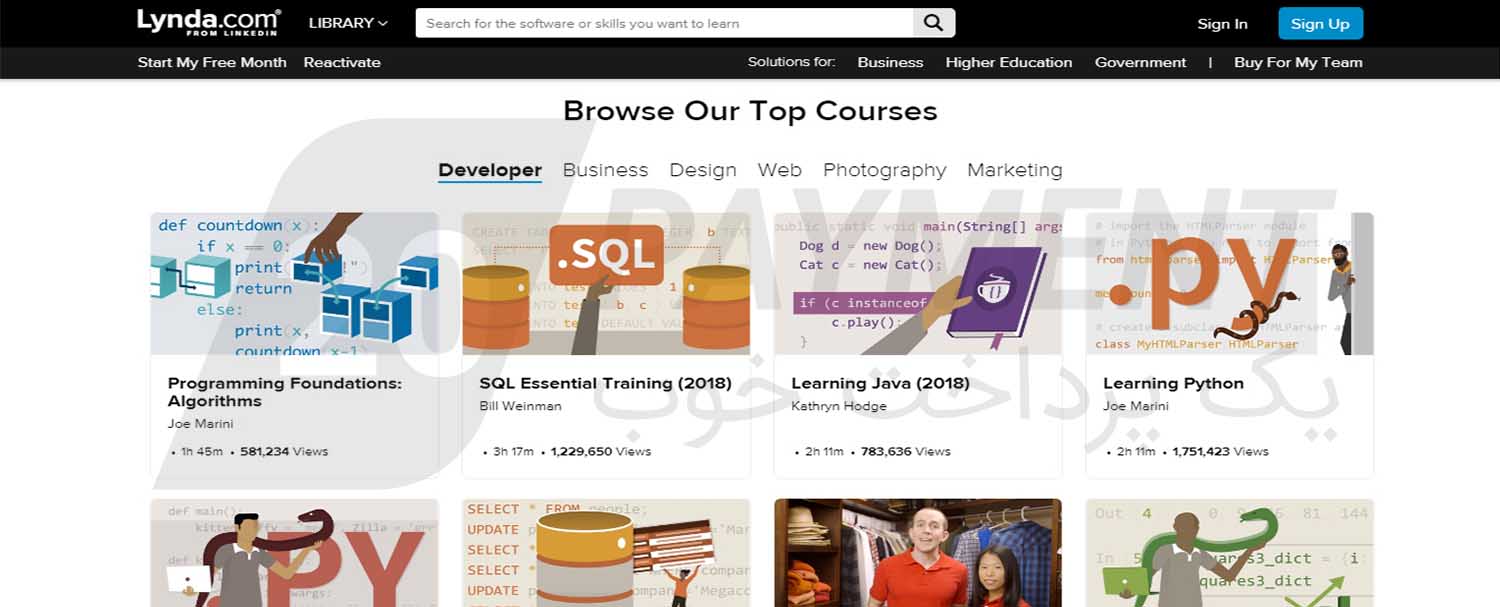
Task: Open the SELECT UPDATE database course thumbnail
Action: tap(606, 553)
